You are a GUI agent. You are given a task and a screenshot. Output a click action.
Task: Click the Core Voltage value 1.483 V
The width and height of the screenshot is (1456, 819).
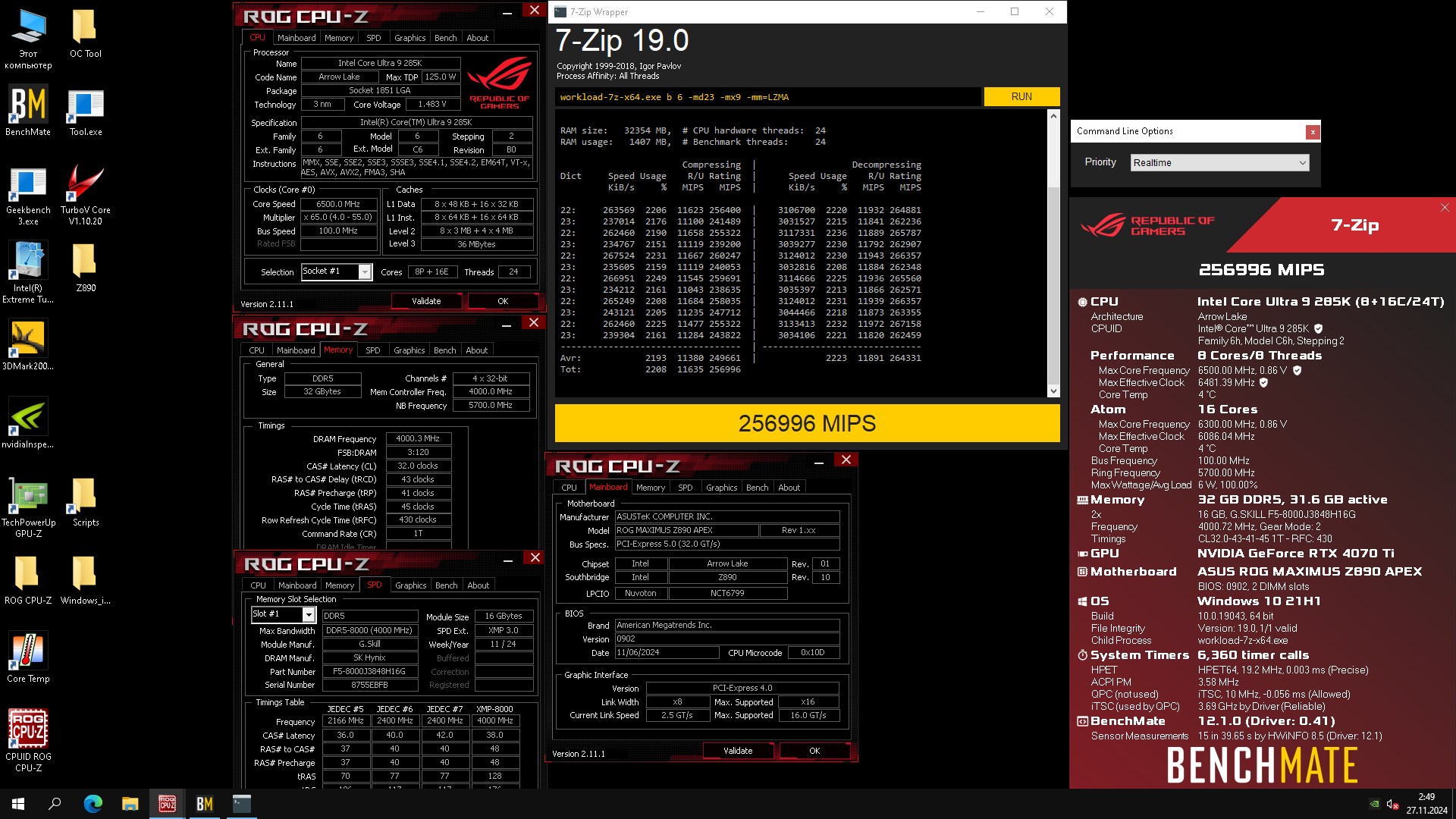[x=431, y=105]
